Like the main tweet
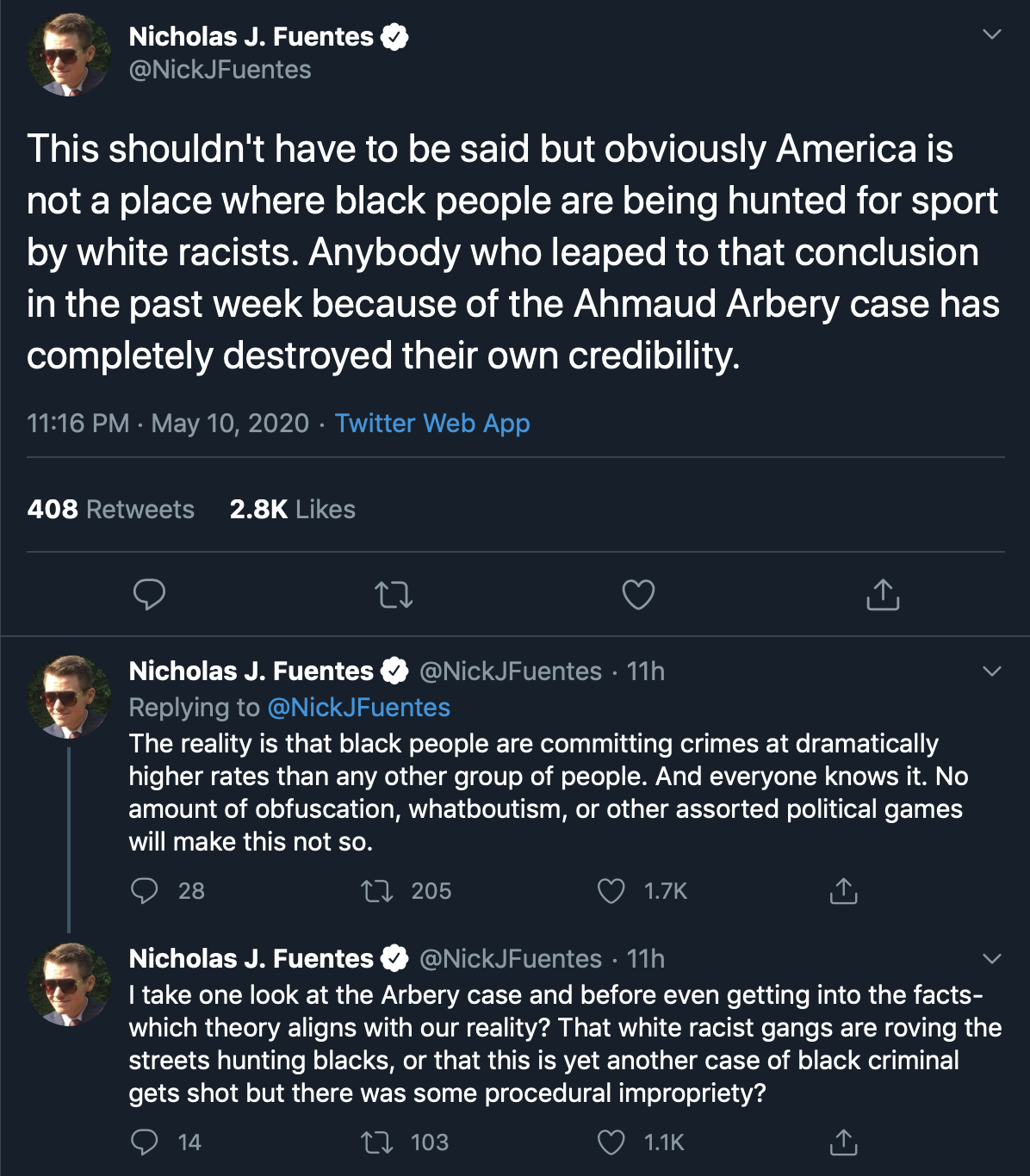Image resolution: width=1030 pixels, height=1176 pixels. [638, 594]
